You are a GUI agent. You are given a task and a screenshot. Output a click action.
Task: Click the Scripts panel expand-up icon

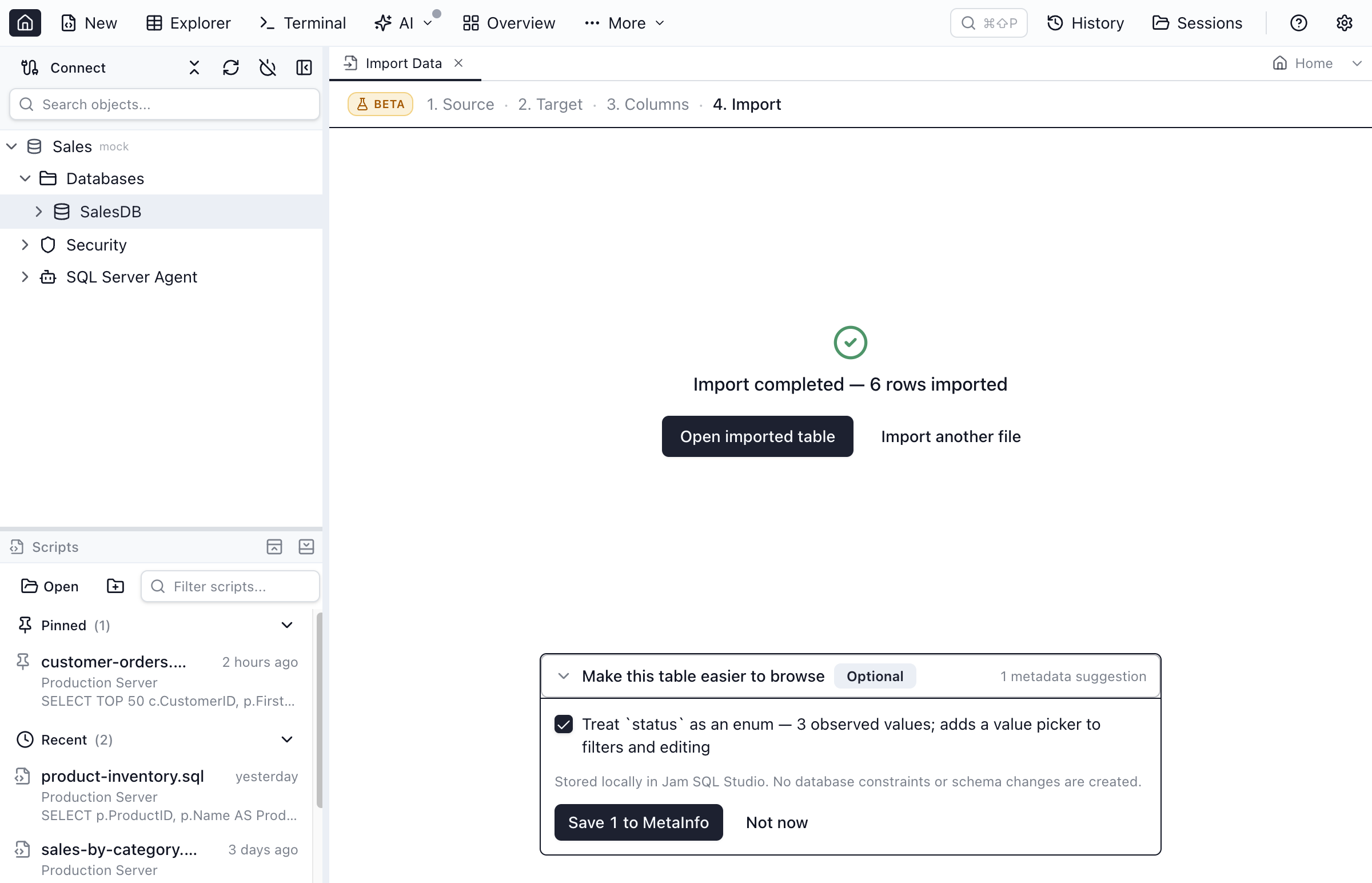coord(274,546)
